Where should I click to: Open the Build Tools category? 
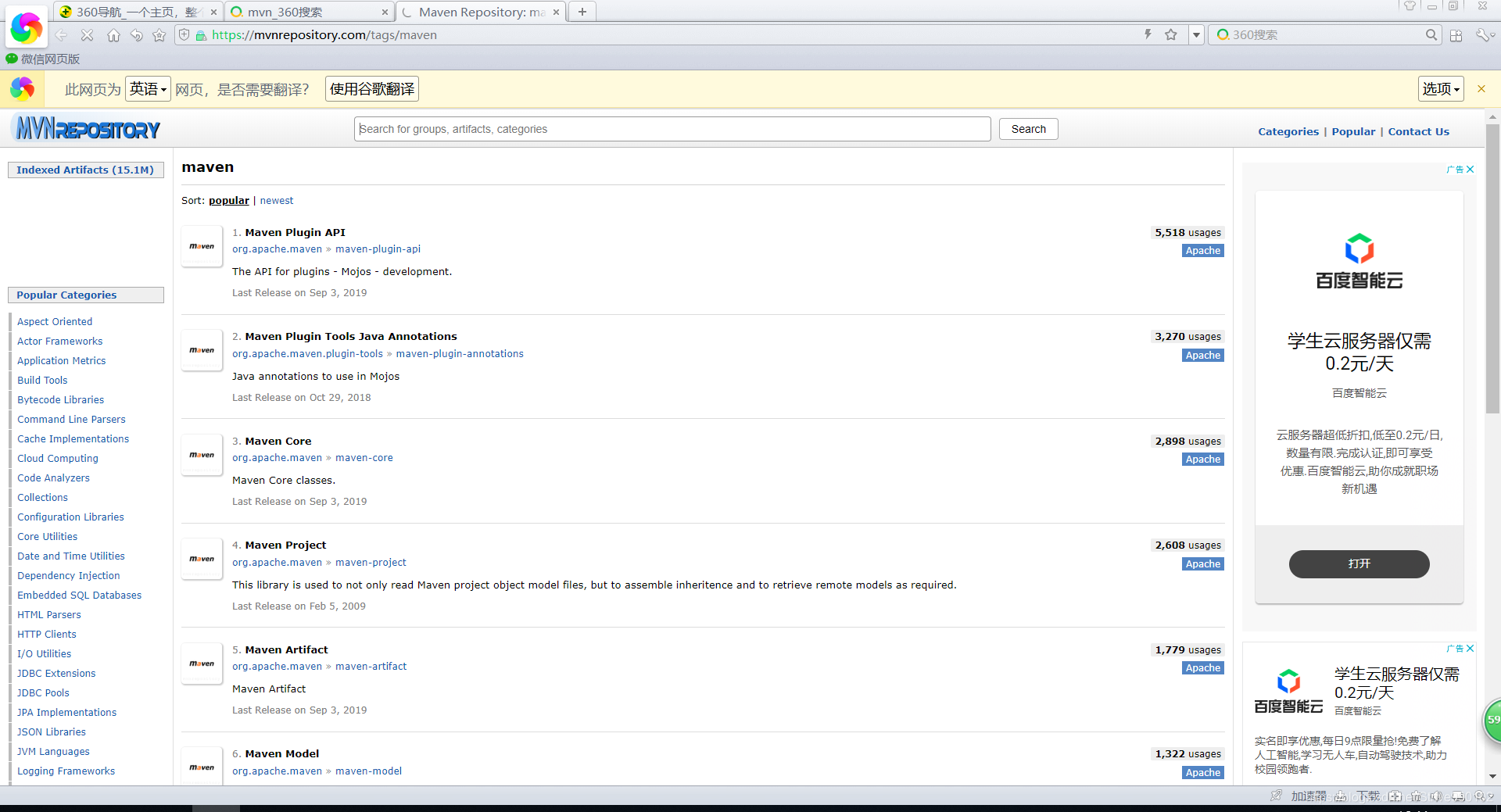[x=42, y=380]
